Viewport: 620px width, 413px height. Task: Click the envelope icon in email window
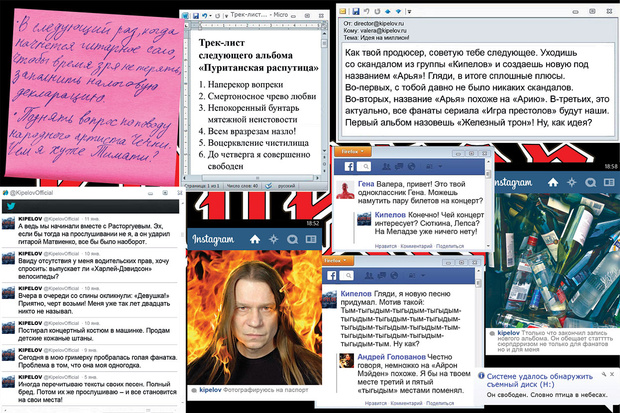343,11
